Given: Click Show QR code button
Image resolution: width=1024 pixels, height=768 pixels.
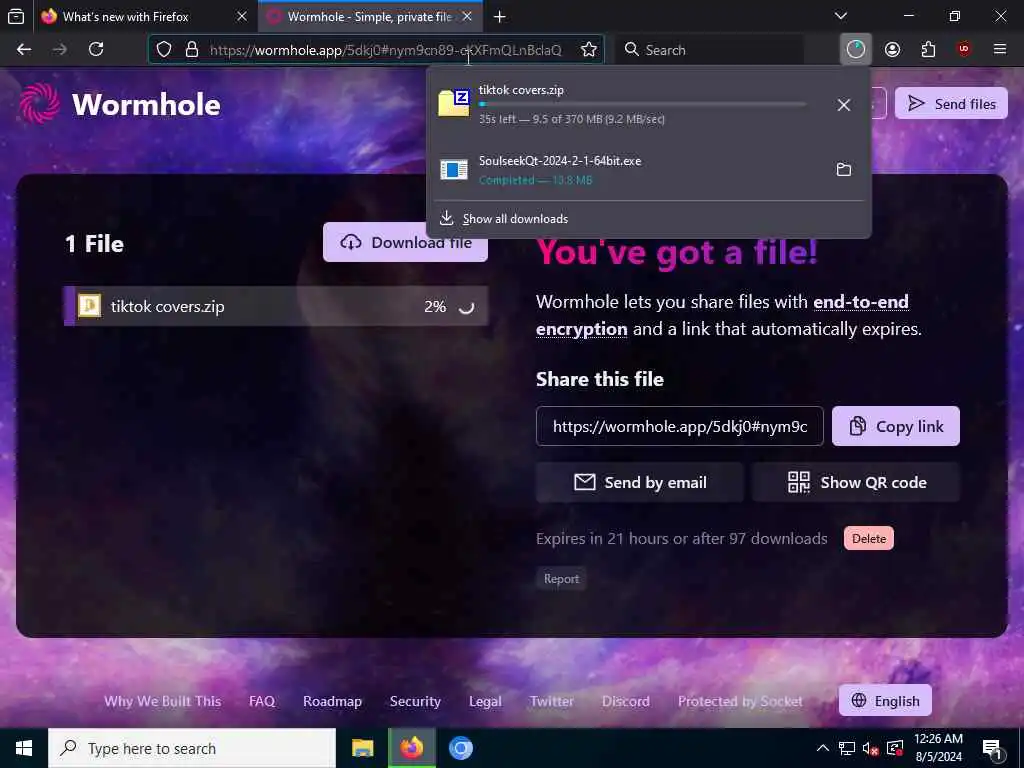Looking at the screenshot, I should [856, 483].
